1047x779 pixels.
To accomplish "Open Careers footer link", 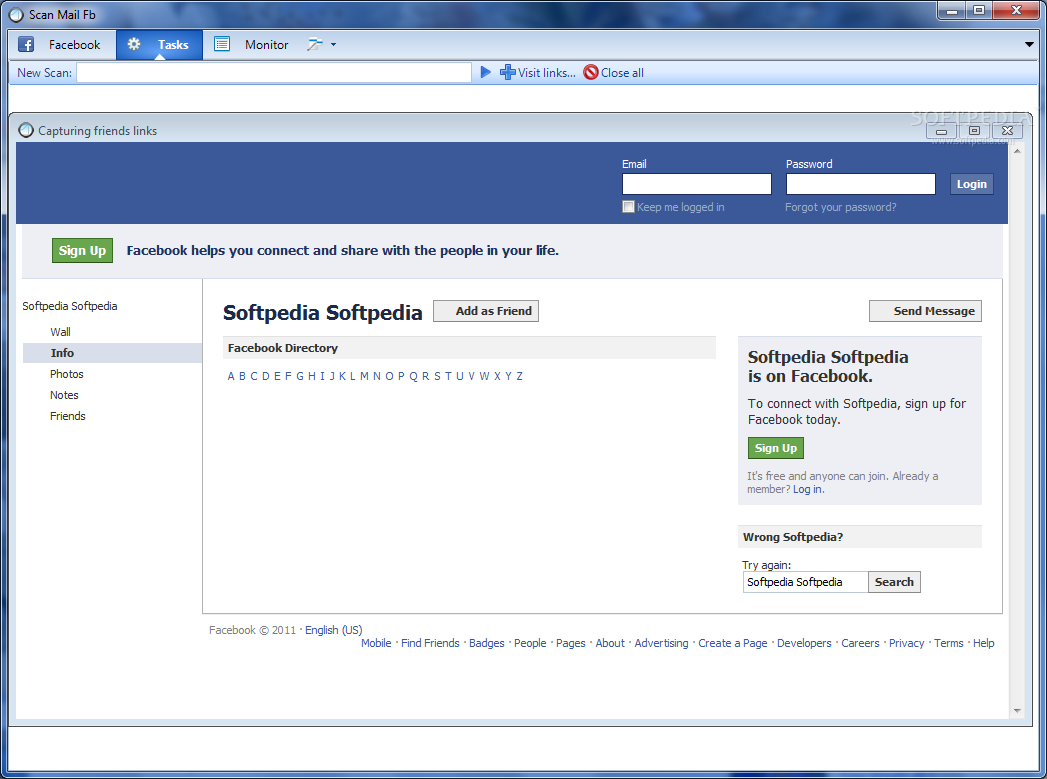I will pos(860,643).
